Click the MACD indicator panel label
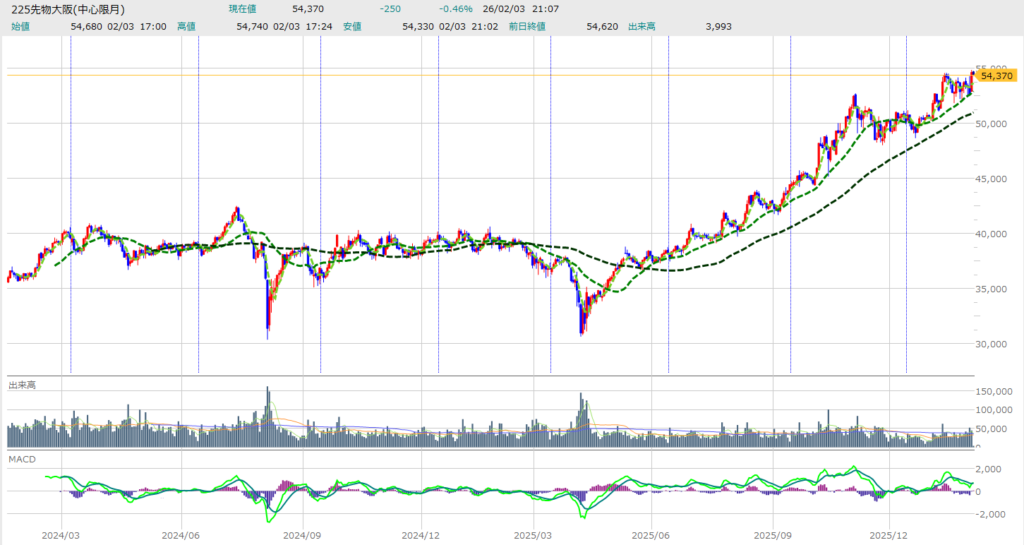 point(22,458)
